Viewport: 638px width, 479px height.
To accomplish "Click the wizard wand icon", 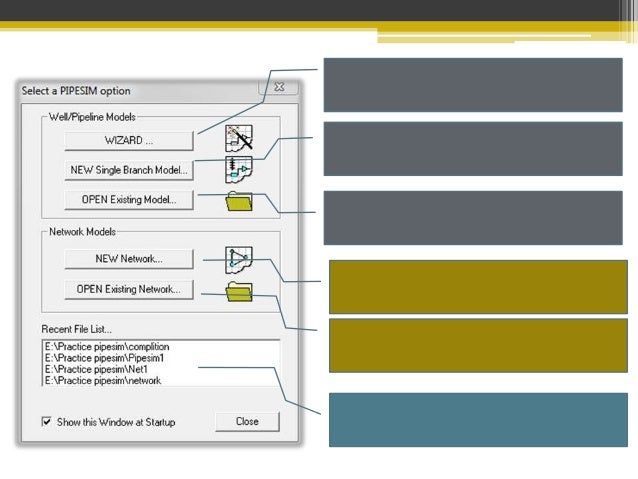I will pyautogui.click(x=239, y=138).
